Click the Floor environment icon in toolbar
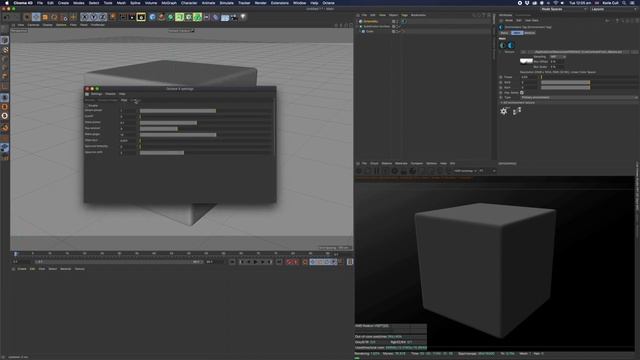 225,17
